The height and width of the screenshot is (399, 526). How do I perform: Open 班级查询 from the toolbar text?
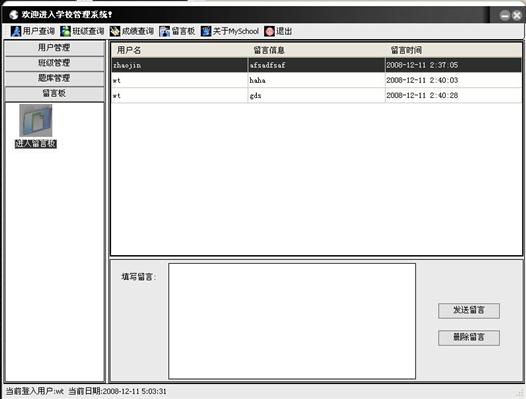click(88, 31)
